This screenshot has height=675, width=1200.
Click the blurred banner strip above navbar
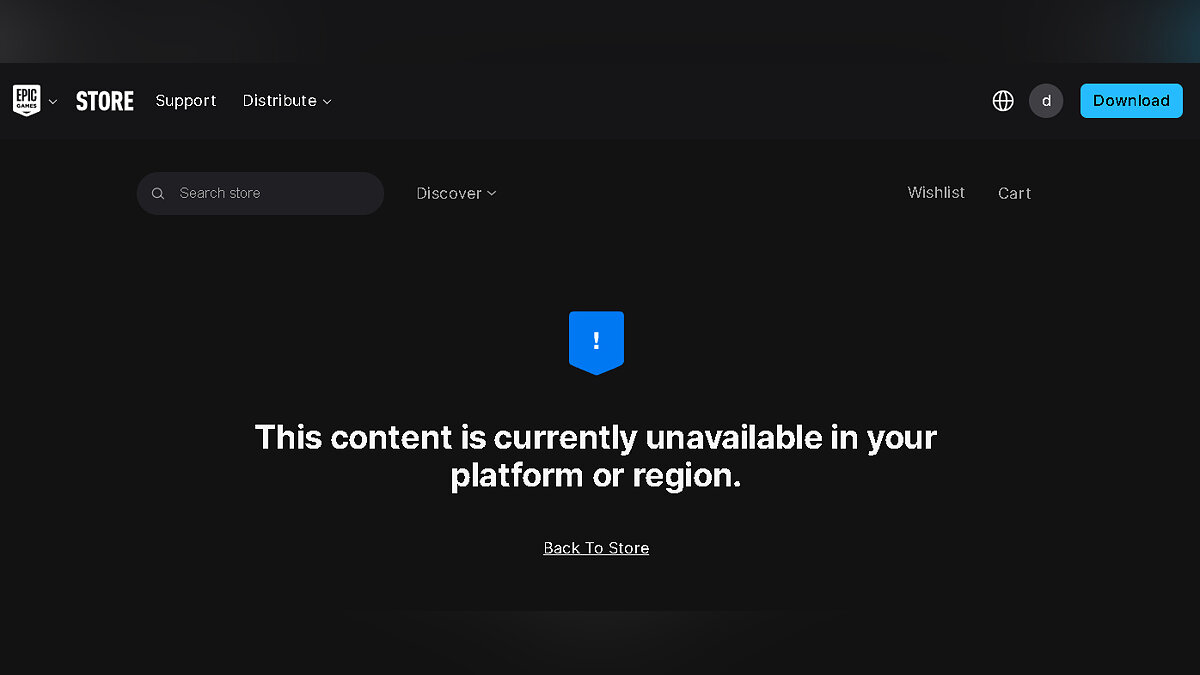tap(600, 31)
